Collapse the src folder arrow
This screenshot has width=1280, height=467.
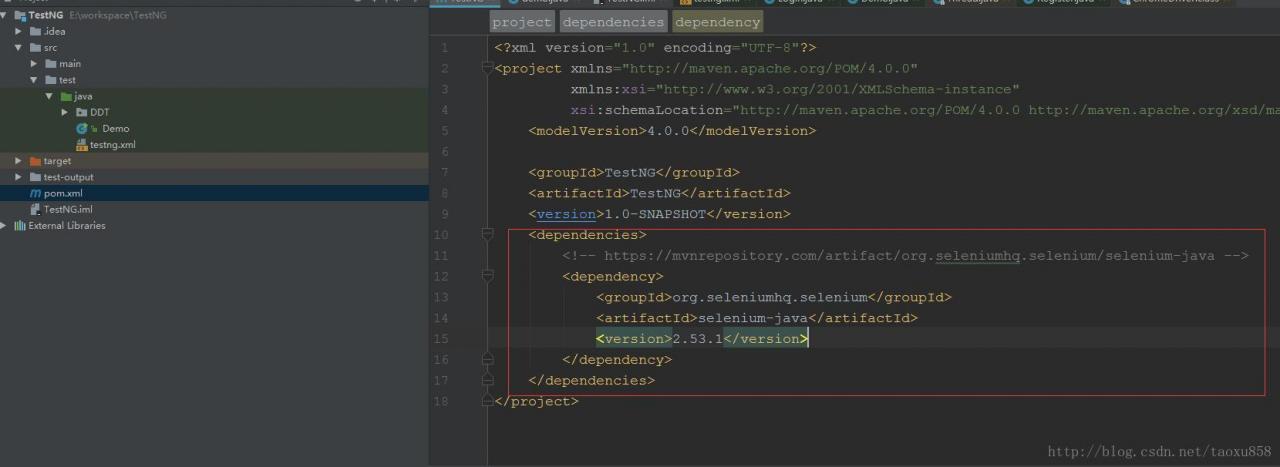18,47
